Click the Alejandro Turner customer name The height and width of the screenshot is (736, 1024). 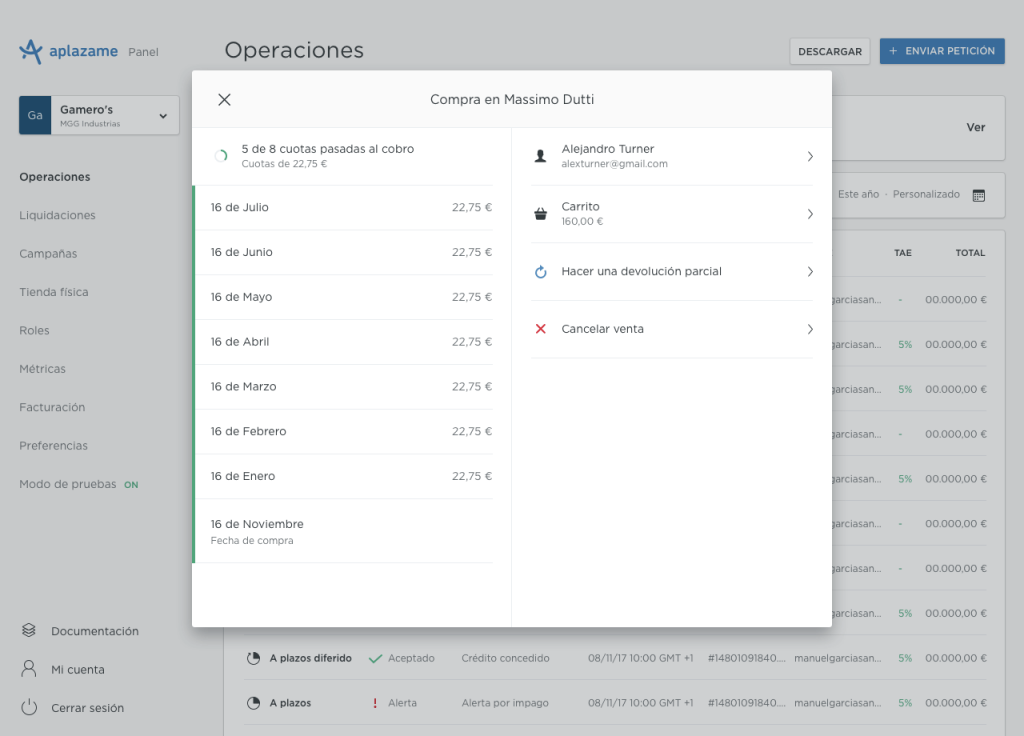[607, 149]
